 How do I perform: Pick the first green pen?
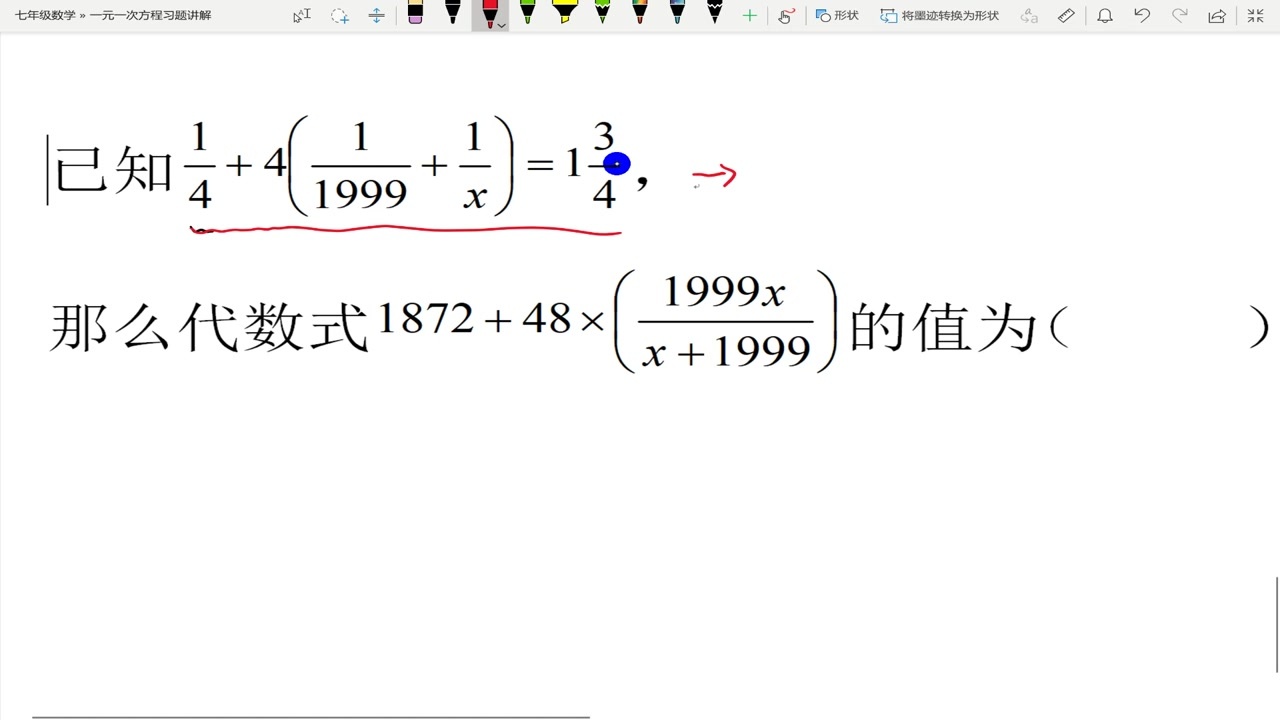coord(527,13)
